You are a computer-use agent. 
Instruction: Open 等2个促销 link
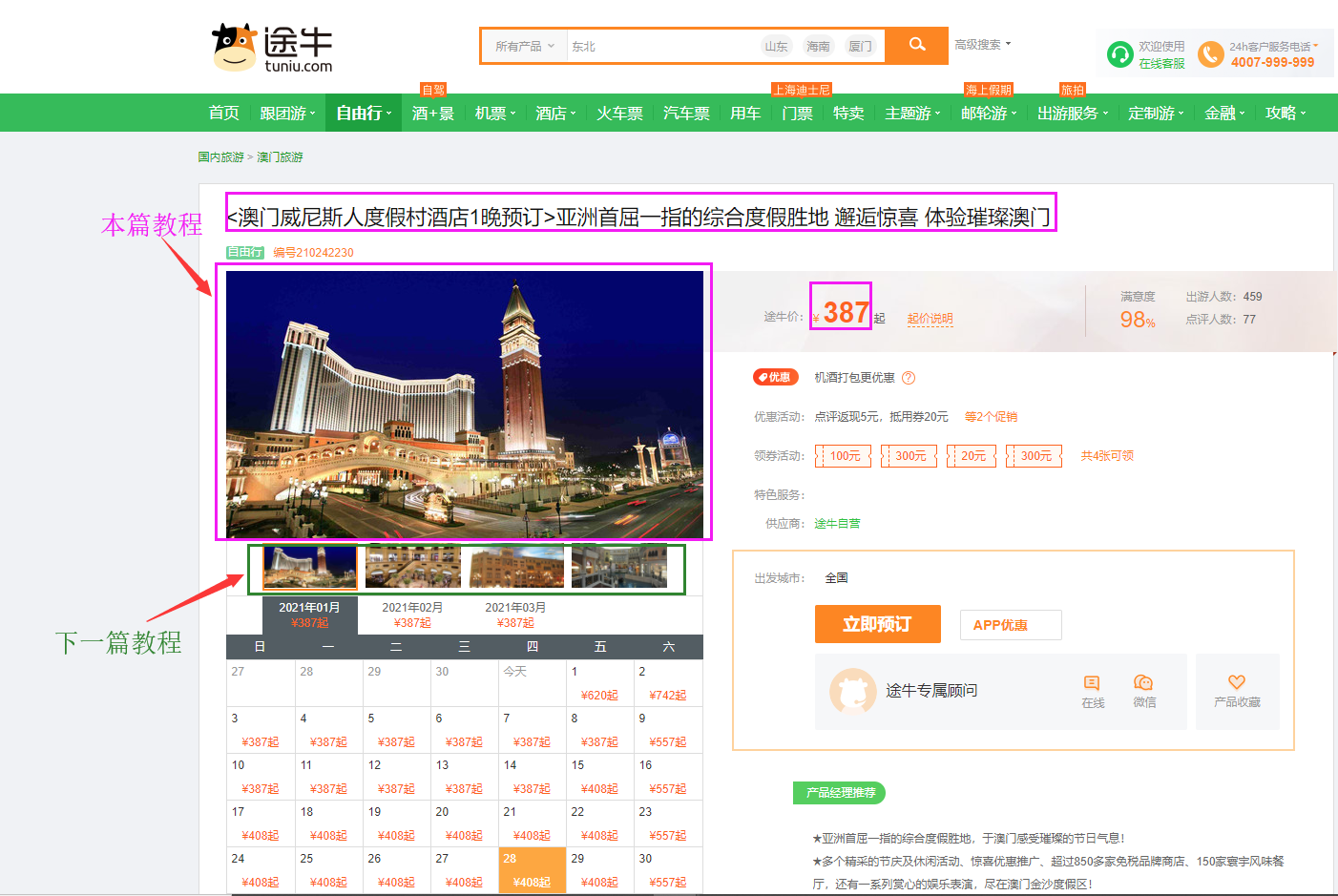tap(991, 417)
